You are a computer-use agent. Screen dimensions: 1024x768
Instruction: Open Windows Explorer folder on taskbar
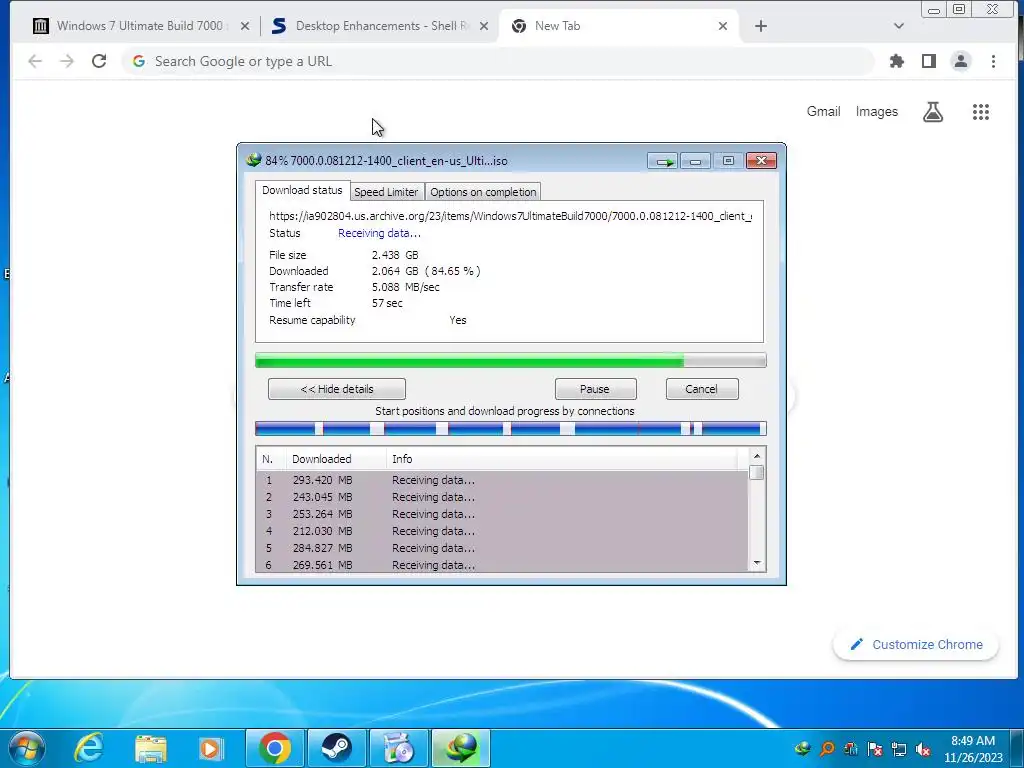click(x=151, y=748)
